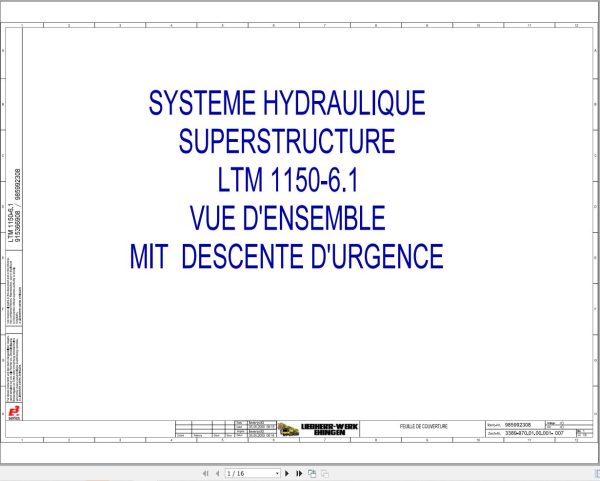The image size is (600, 481).
Task: Click the 'MIT DESCENTE D'URGENCE' text line
Action: (287, 256)
